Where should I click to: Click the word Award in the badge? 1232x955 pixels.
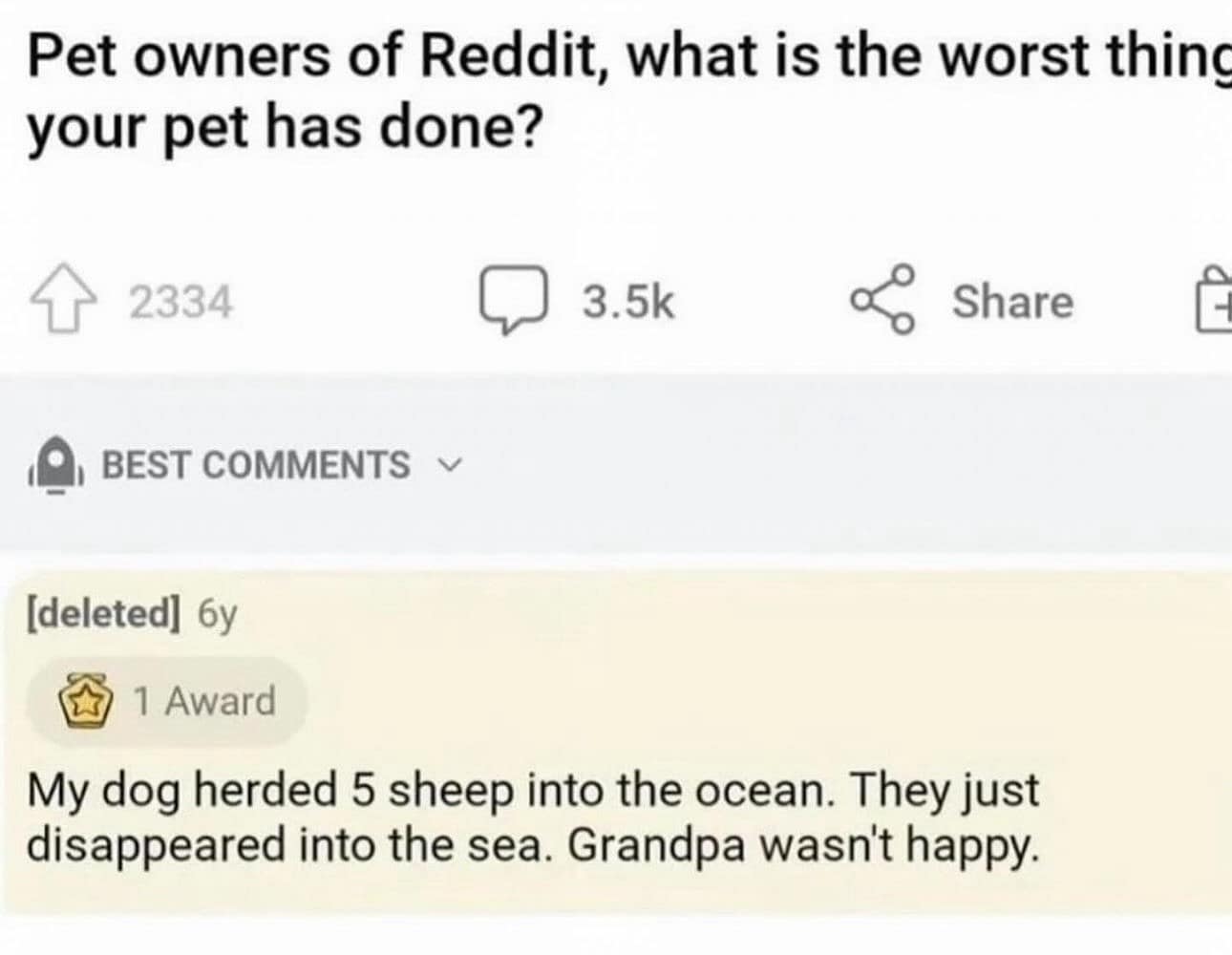220,702
